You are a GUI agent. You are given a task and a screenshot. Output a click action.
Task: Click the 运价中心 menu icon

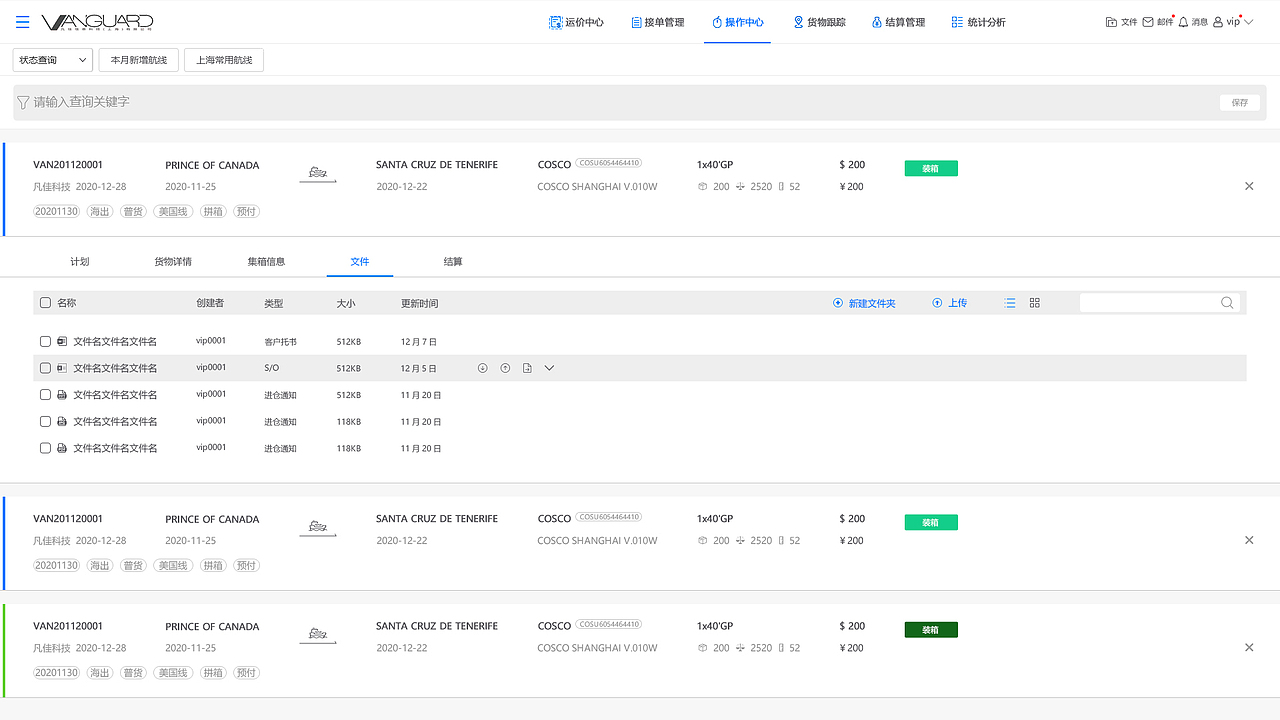[555, 22]
